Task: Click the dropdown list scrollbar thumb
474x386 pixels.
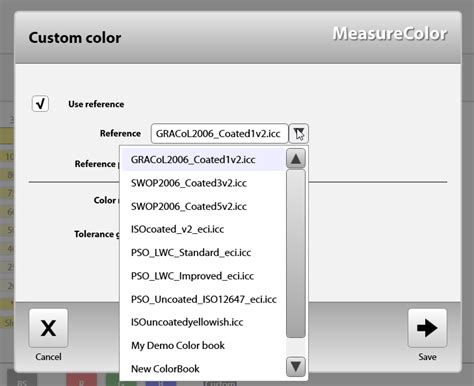Action: coord(296,254)
